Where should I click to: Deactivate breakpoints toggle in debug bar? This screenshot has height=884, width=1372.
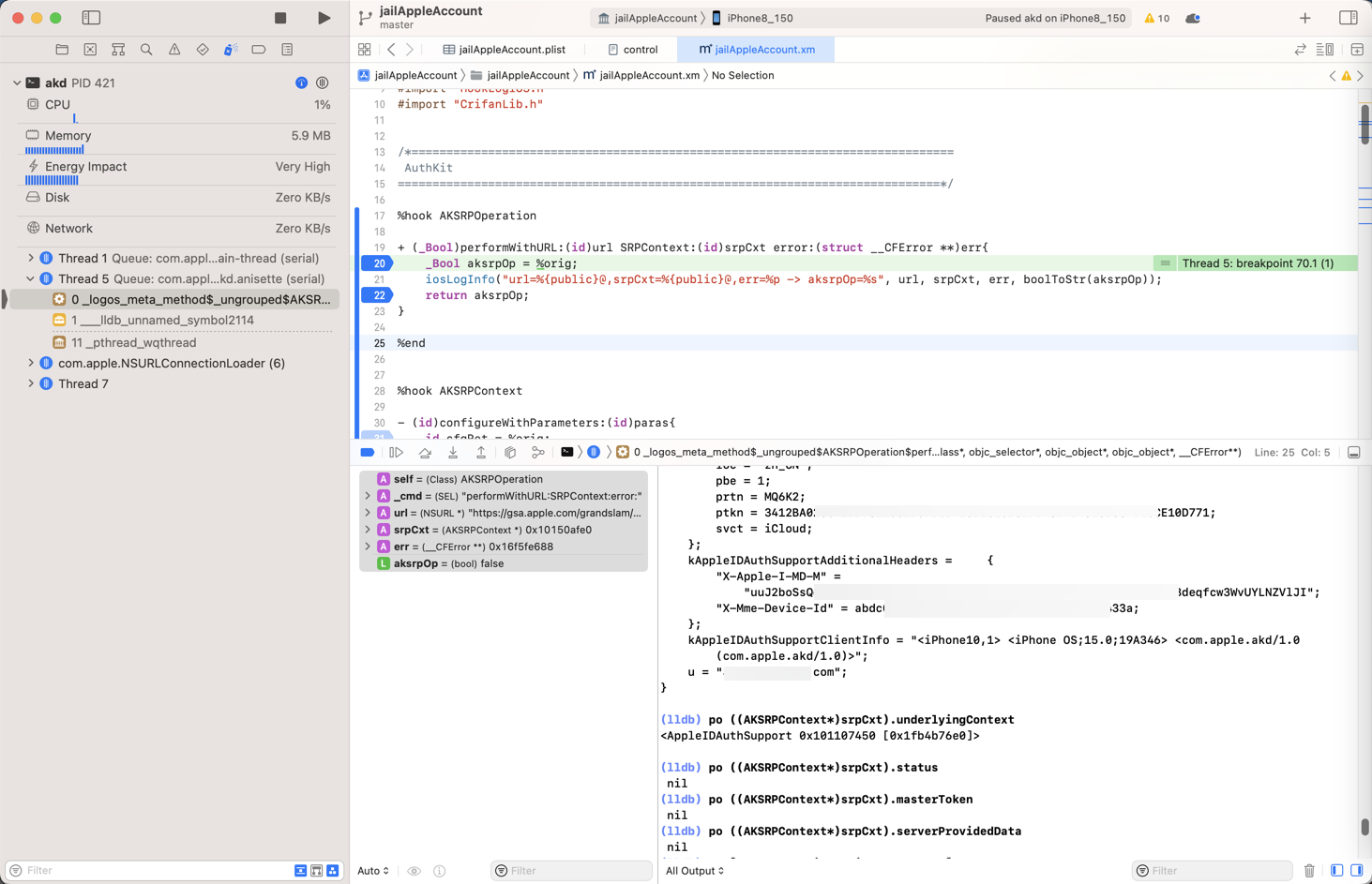point(368,453)
